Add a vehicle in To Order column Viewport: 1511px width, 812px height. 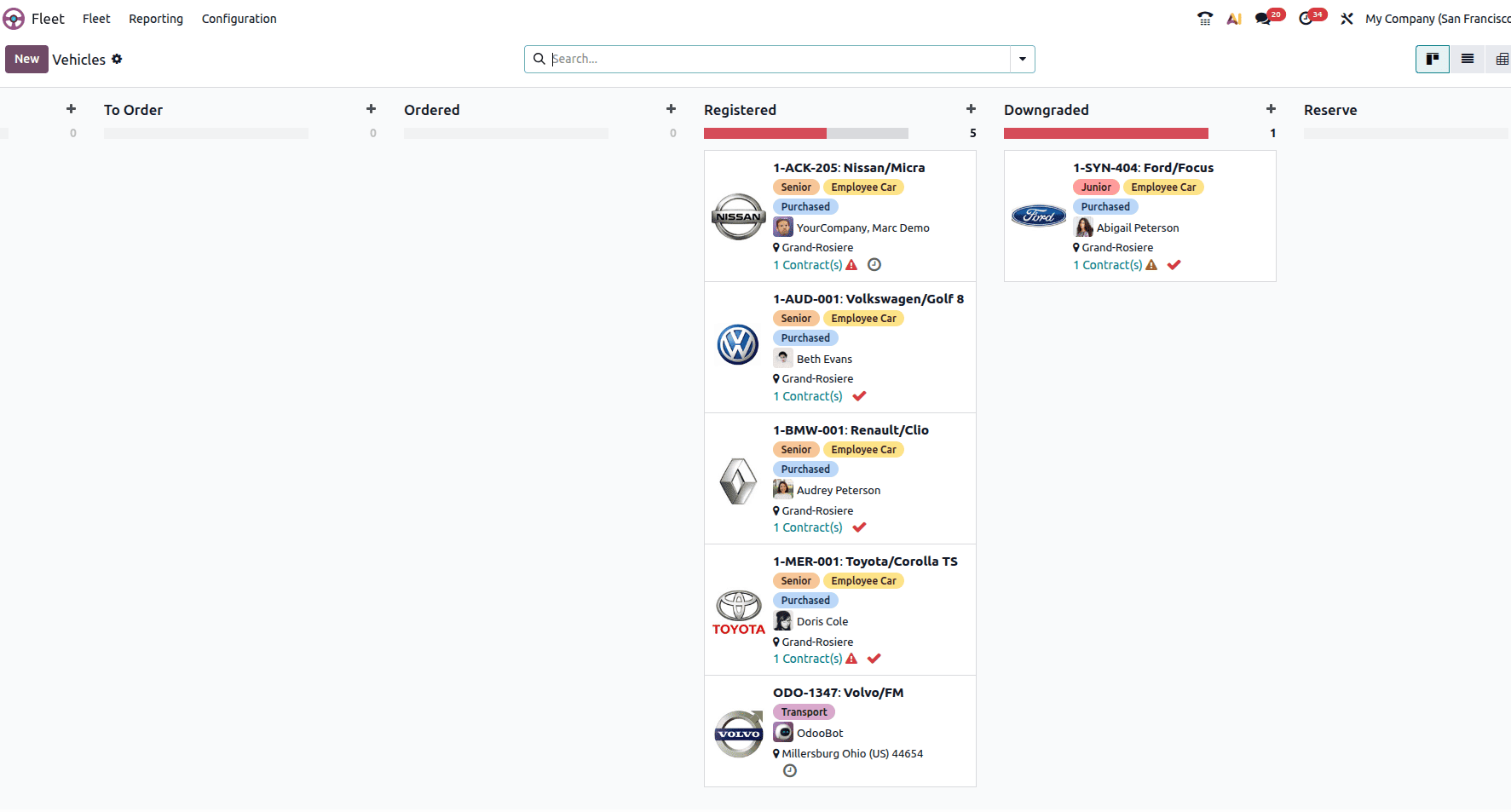tap(371, 109)
